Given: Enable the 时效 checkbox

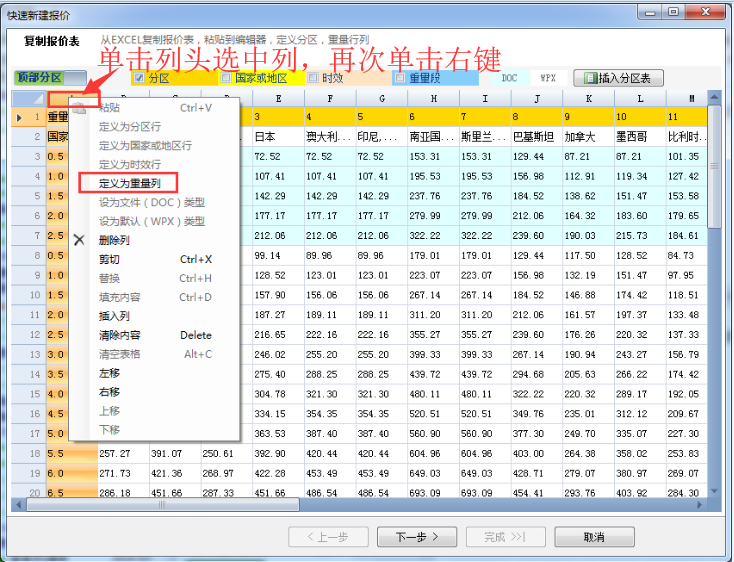Looking at the screenshot, I should 313,78.
